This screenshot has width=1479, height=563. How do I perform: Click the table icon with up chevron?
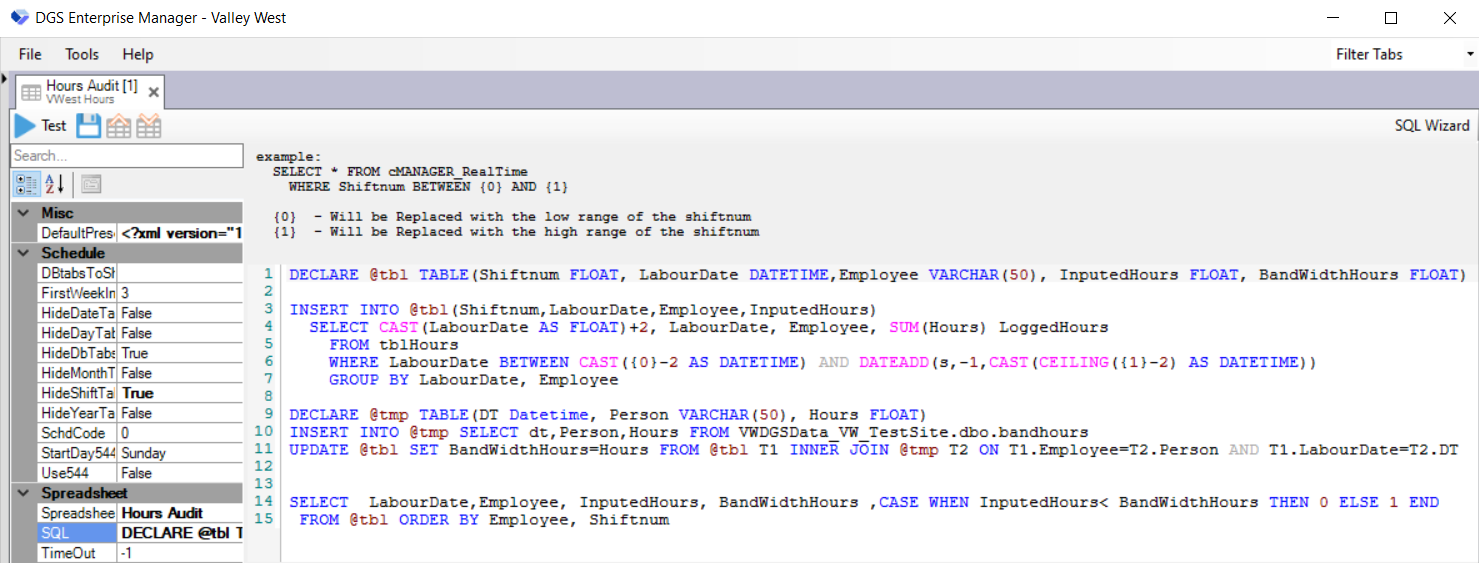click(119, 126)
